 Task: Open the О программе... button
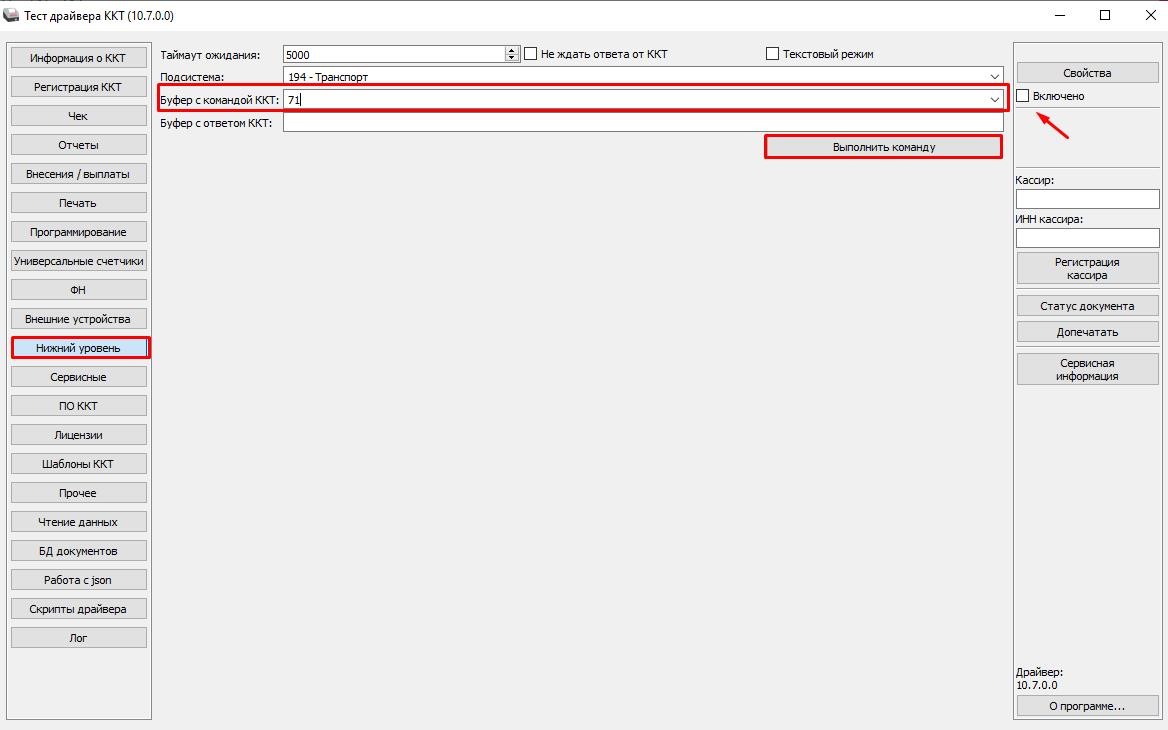[1088, 705]
